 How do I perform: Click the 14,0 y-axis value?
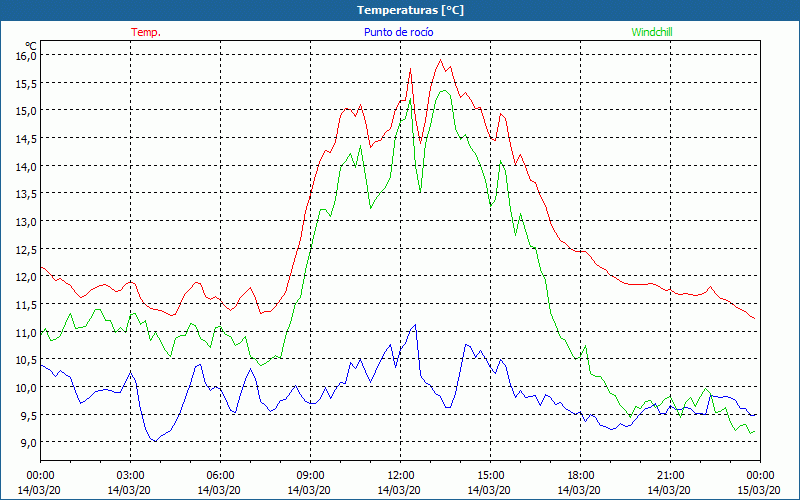(27, 166)
